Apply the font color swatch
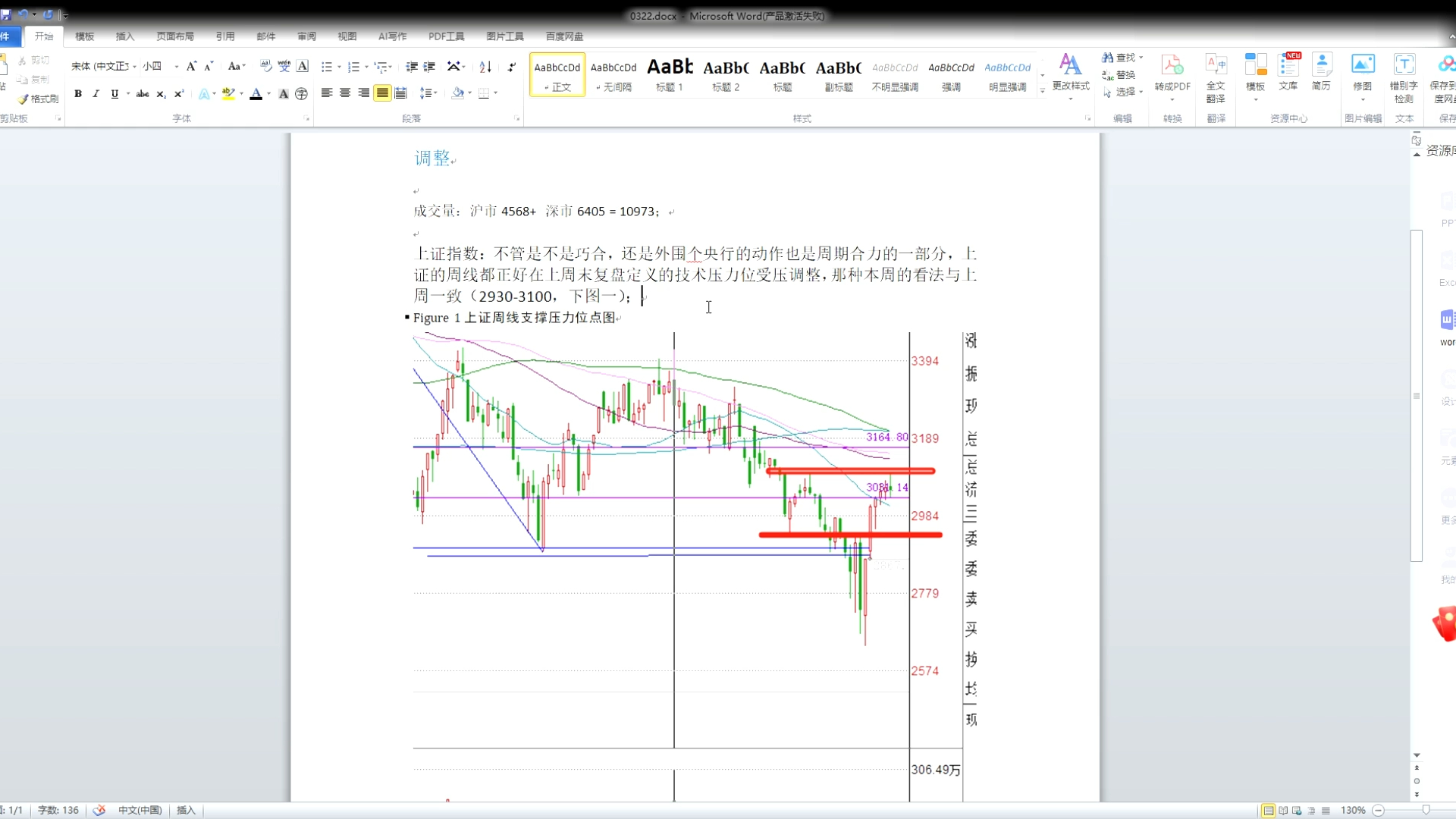The height and width of the screenshot is (819, 1456). pos(256,94)
